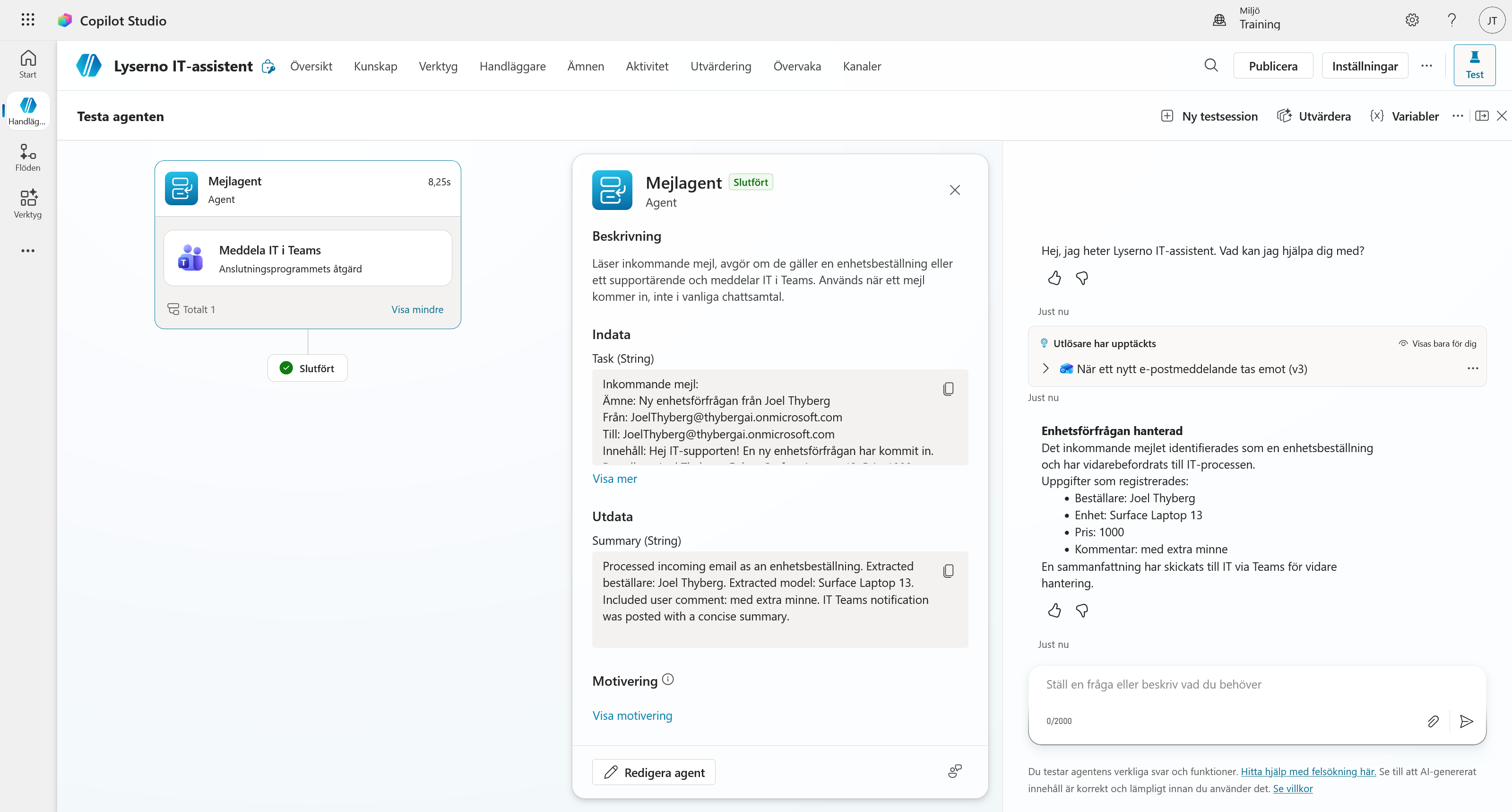Image resolution: width=1512 pixels, height=812 pixels.
Task: Open left sidebar more options ellipsis
Action: (x=27, y=251)
